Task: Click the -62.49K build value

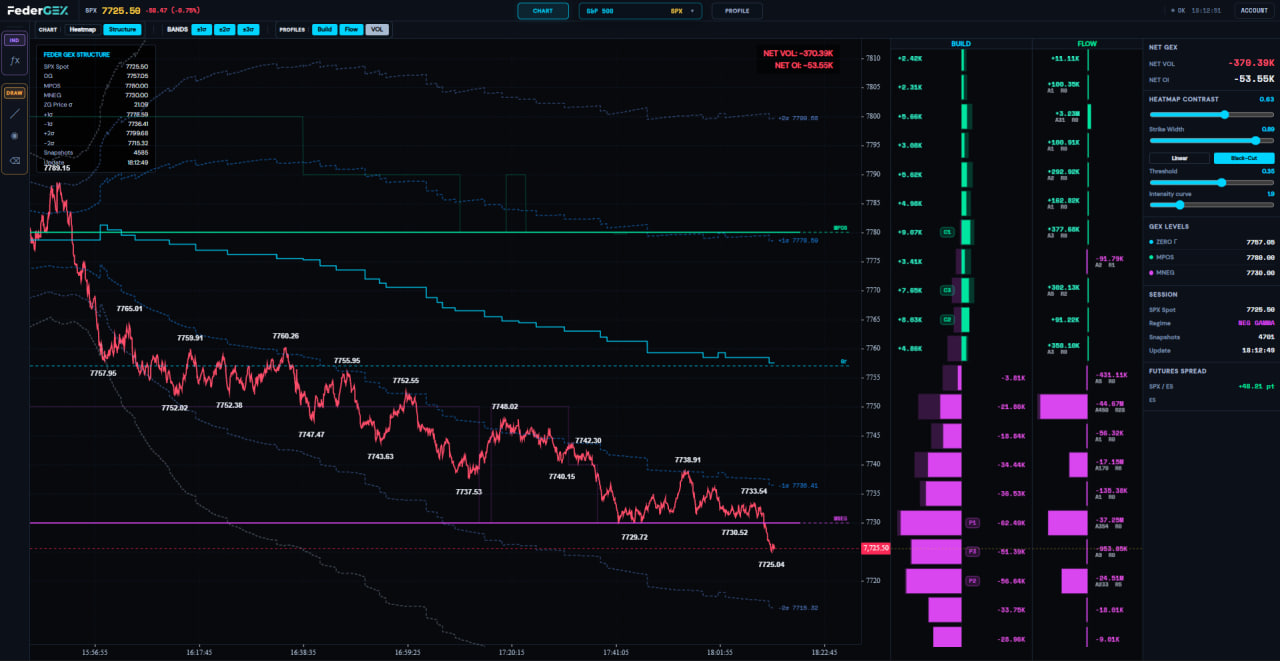Action: pyautogui.click(x=1012, y=522)
